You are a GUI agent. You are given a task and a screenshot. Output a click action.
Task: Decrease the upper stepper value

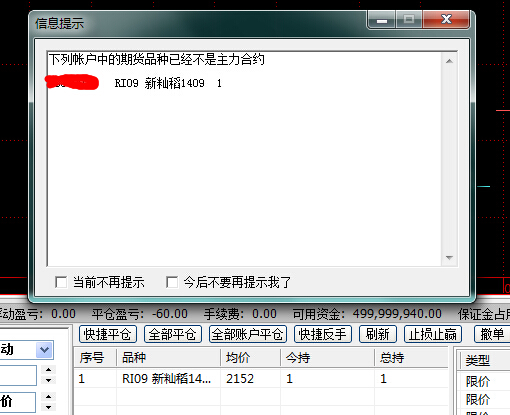[x=49, y=380]
